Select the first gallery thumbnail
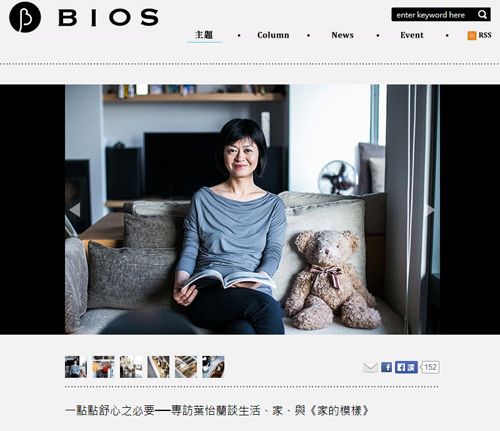Image resolution: width=500 pixels, height=431 pixels. pyautogui.click(x=76, y=367)
